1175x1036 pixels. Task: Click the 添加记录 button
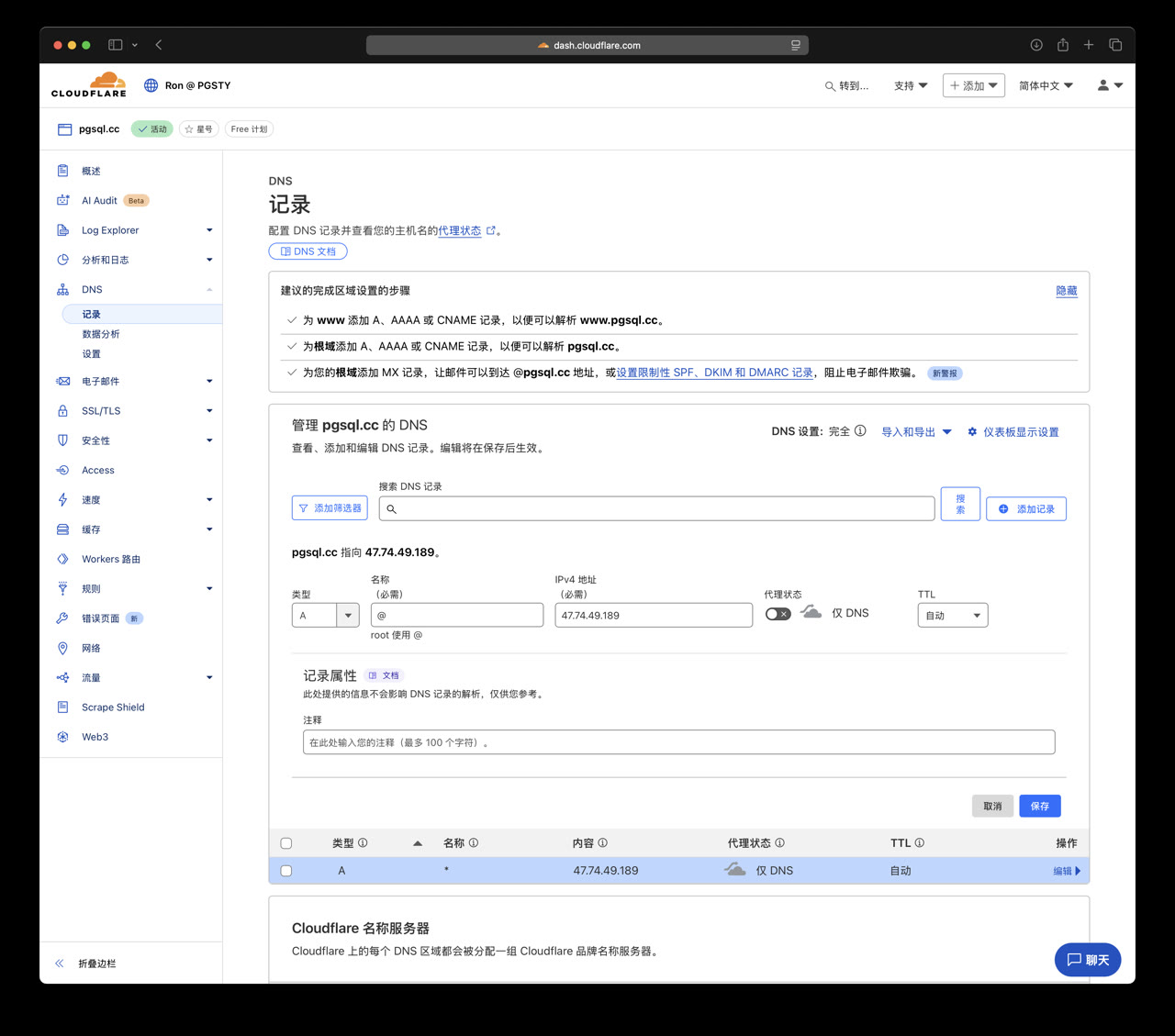point(1026,508)
